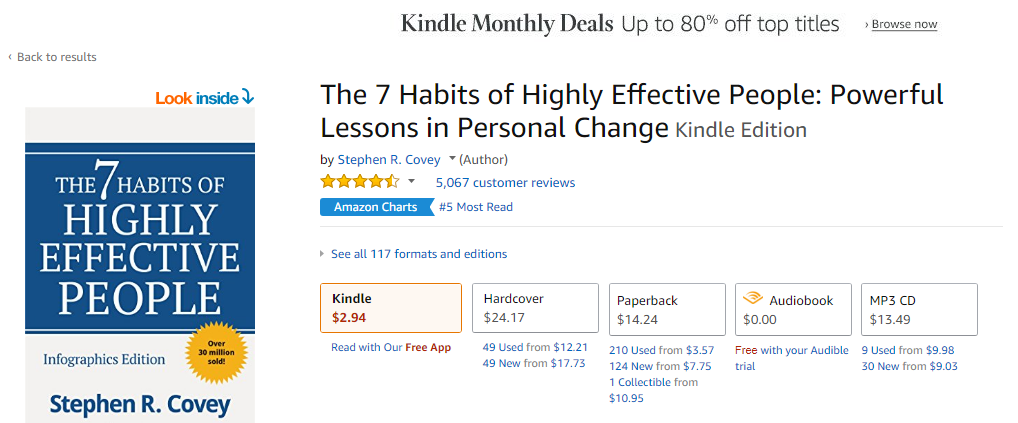
Task: Click Browse now for Kindle Monthly Deals
Action: [x=904, y=24]
